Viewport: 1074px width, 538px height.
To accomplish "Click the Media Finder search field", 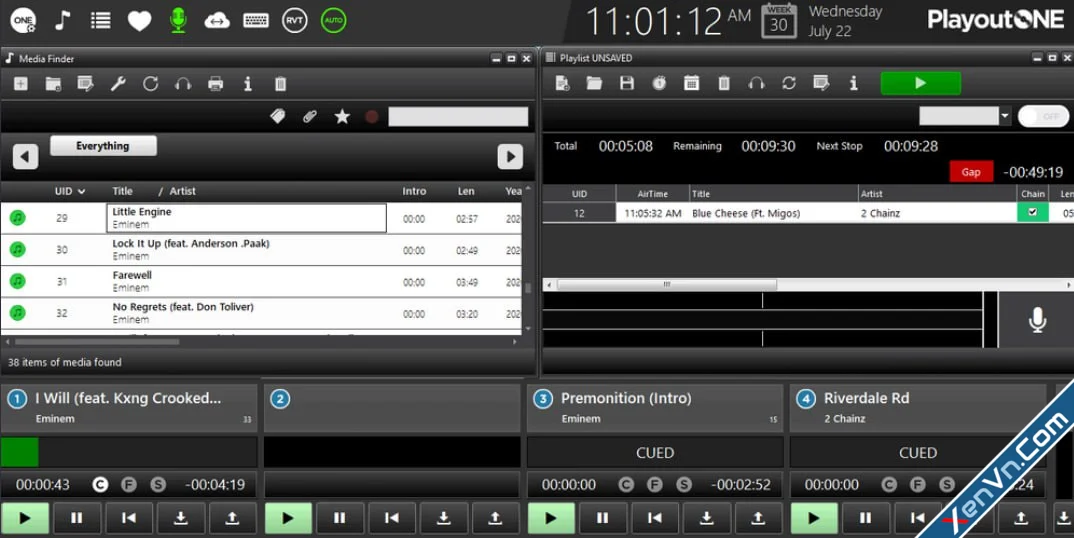I will point(458,117).
